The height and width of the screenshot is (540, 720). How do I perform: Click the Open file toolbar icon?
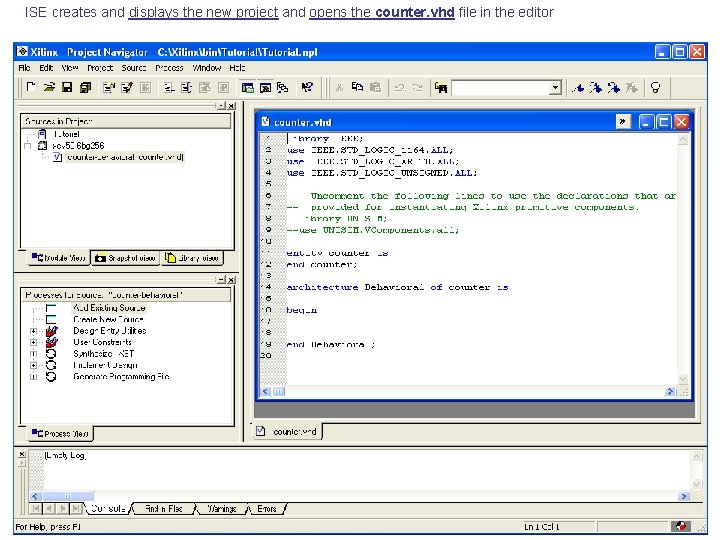[49, 87]
